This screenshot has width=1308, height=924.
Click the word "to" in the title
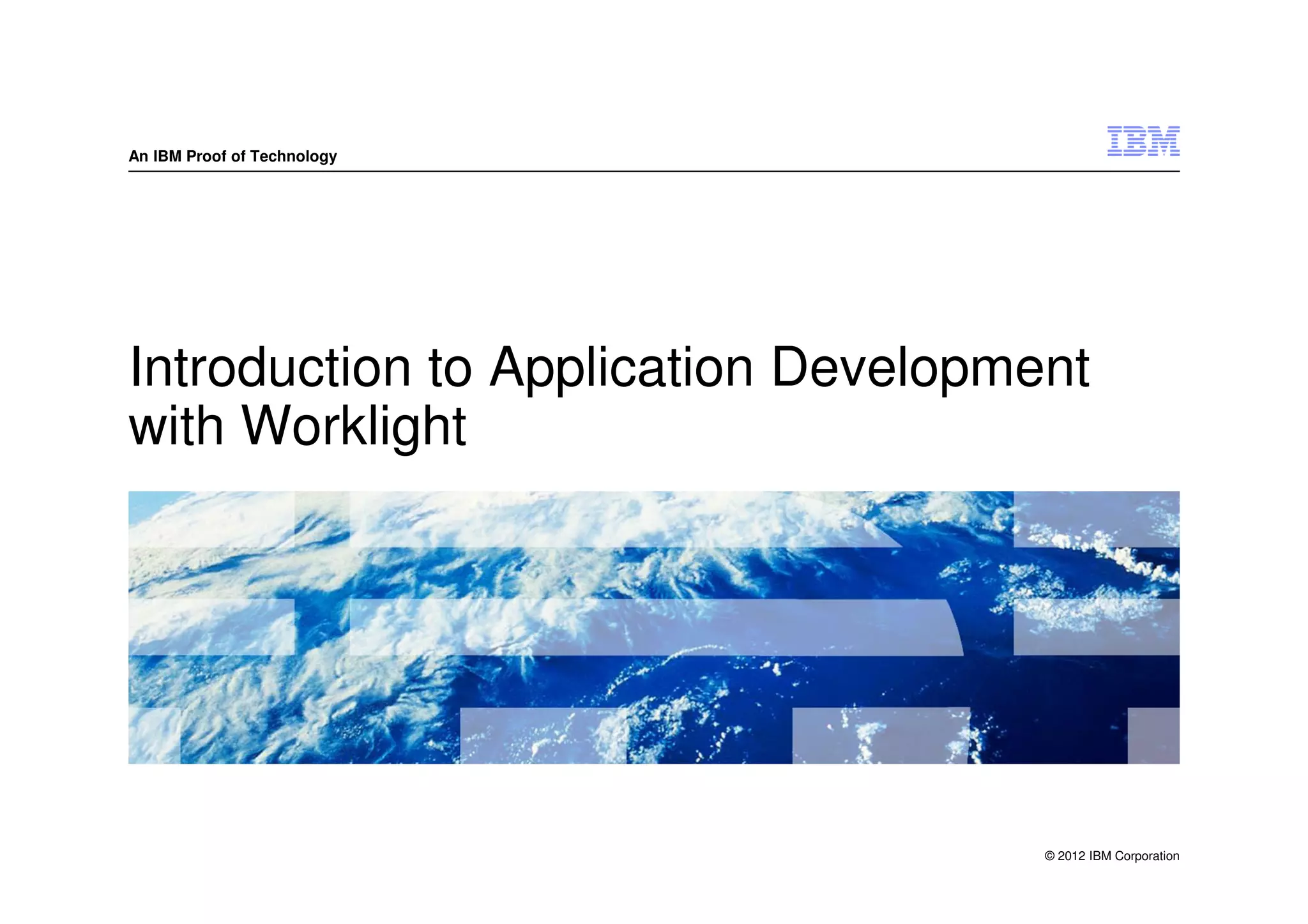pyautogui.click(x=450, y=368)
